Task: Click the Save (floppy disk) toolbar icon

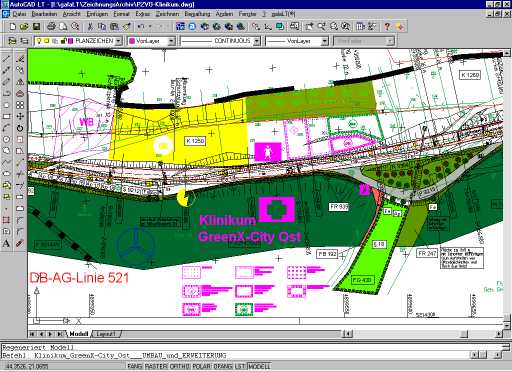Action: click(x=36, y=27)
